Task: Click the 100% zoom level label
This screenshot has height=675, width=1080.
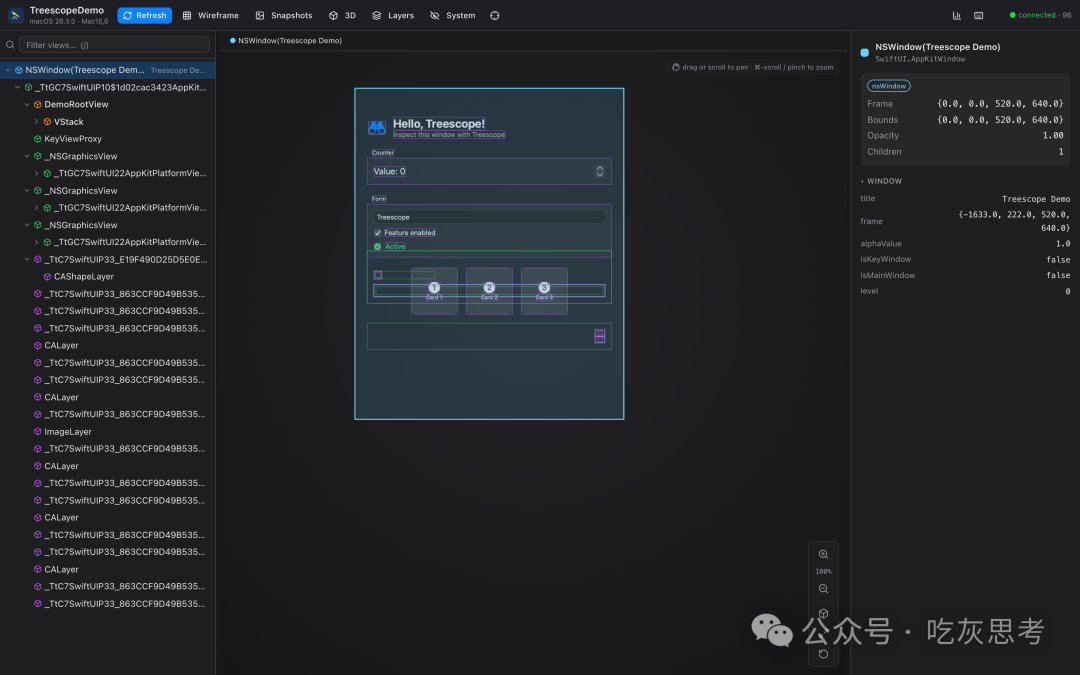Action: [823, 572]
